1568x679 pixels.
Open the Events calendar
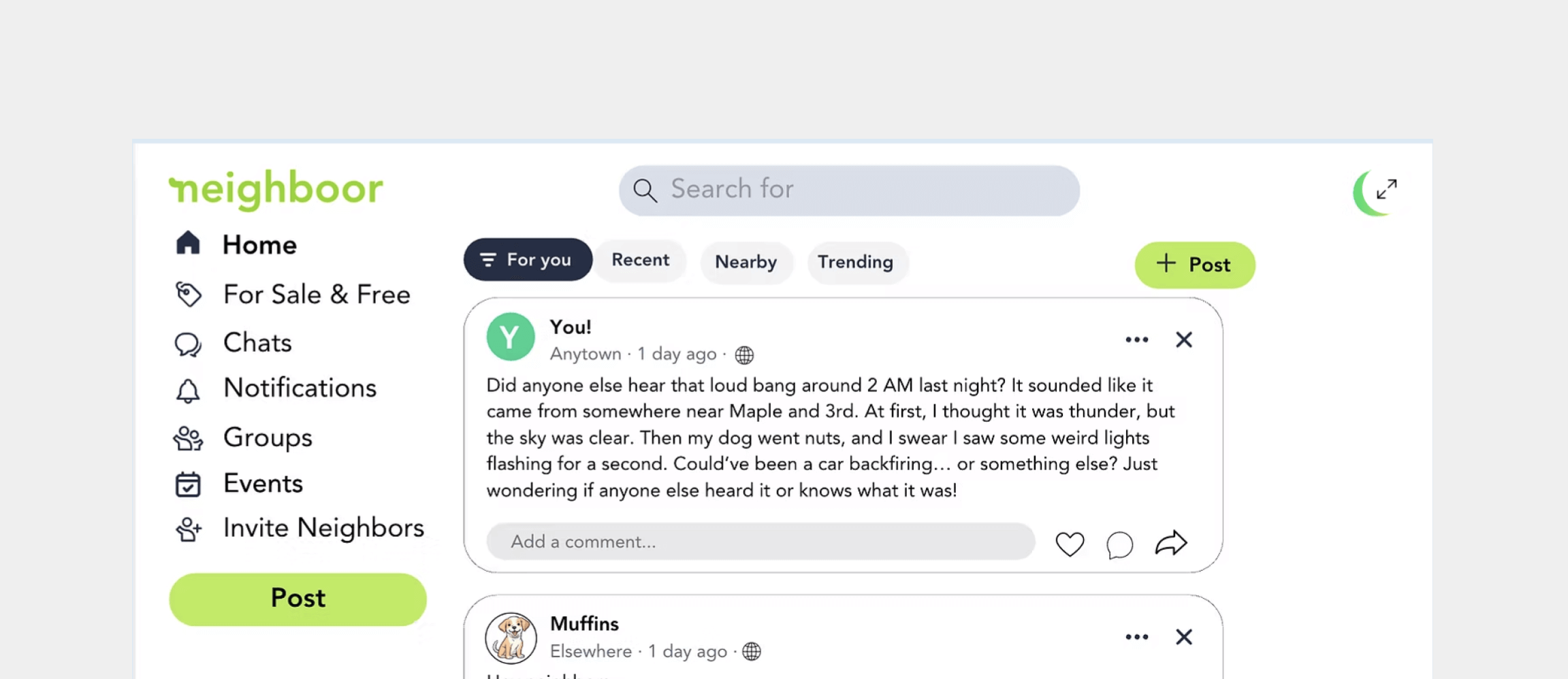point(262,484)
